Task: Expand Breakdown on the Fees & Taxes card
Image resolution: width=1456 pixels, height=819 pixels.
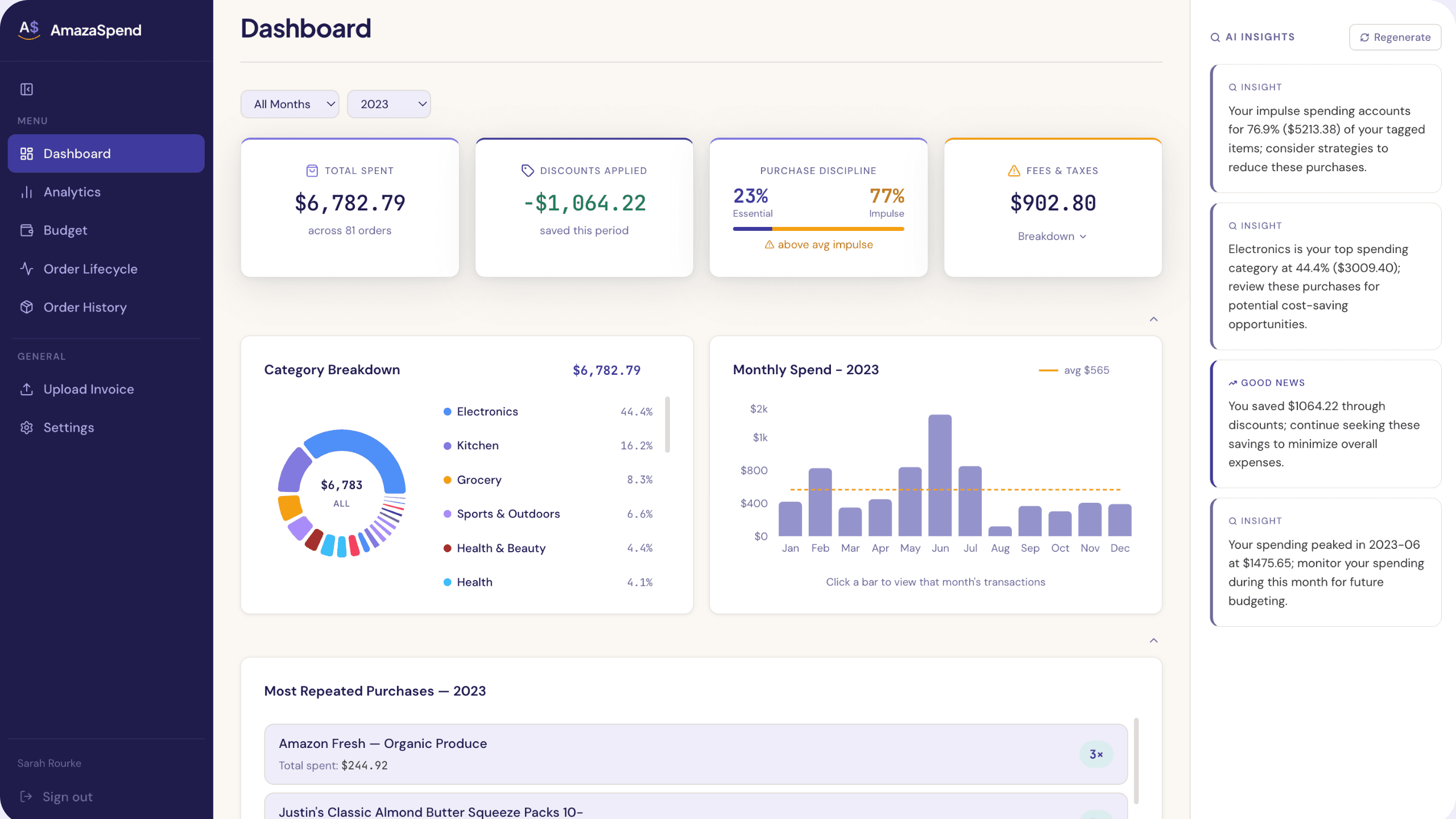Action: click(x=1052, y=236)
